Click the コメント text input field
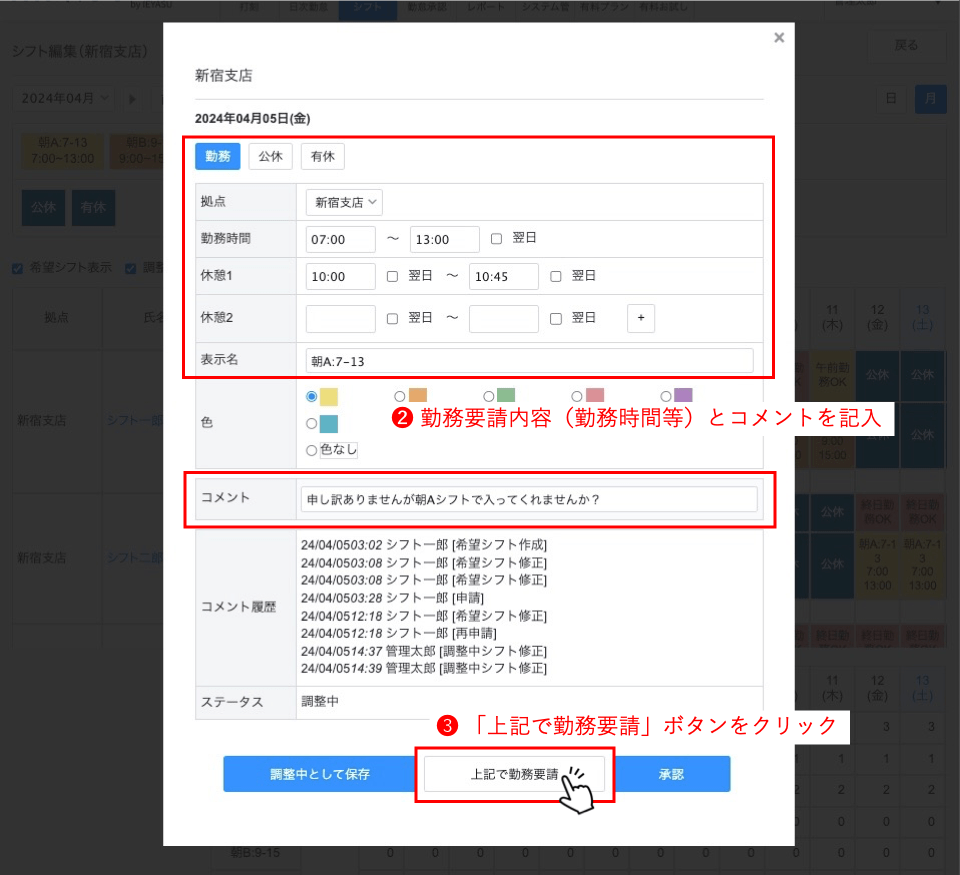Viewport: 960px width, 875px height. click(x=528, y=499)
